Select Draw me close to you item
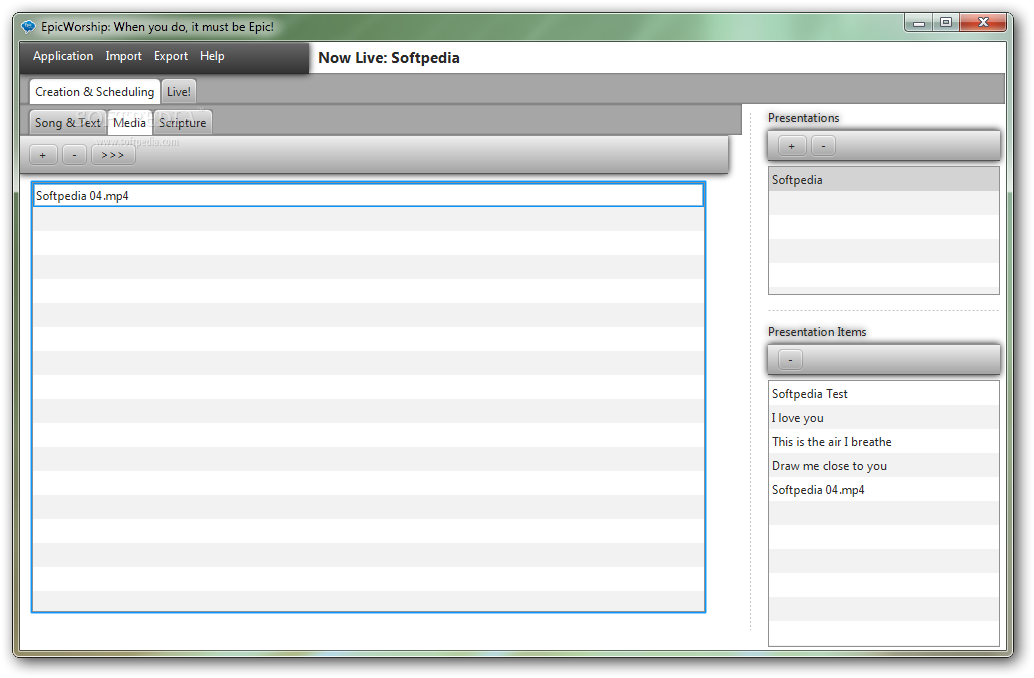Viewport: 1034px width, 678px height. point(884,466)
